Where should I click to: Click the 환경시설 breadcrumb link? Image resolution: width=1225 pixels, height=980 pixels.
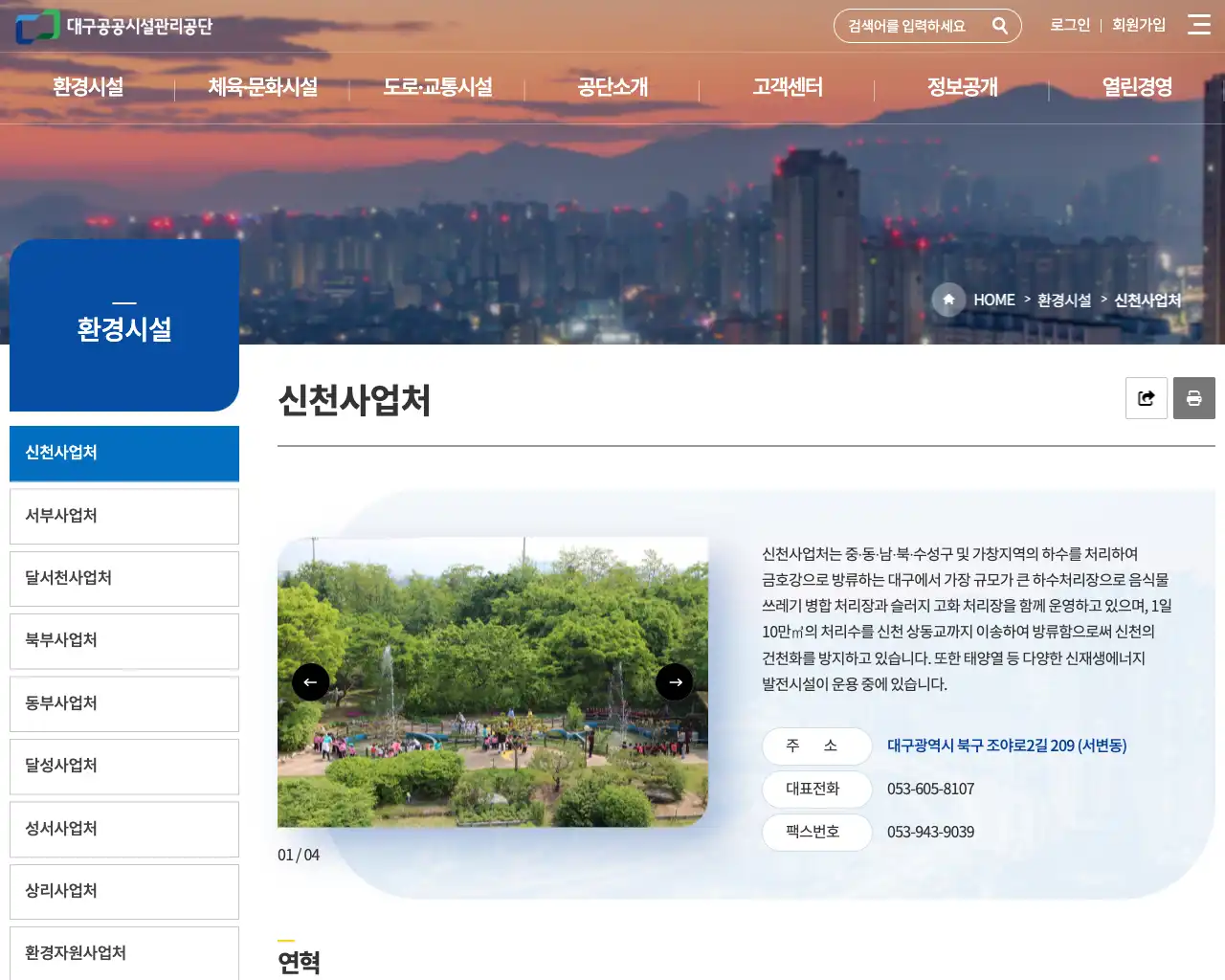tap(1062, 300)
